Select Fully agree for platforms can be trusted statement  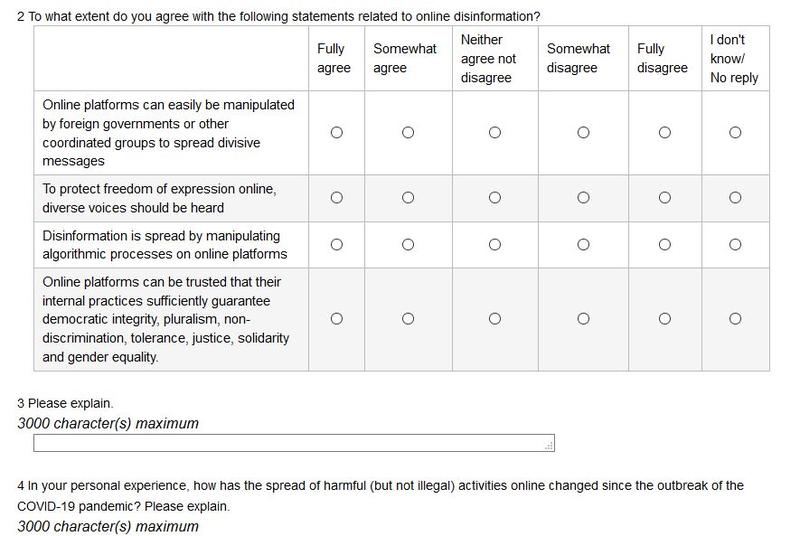[336, 319]
